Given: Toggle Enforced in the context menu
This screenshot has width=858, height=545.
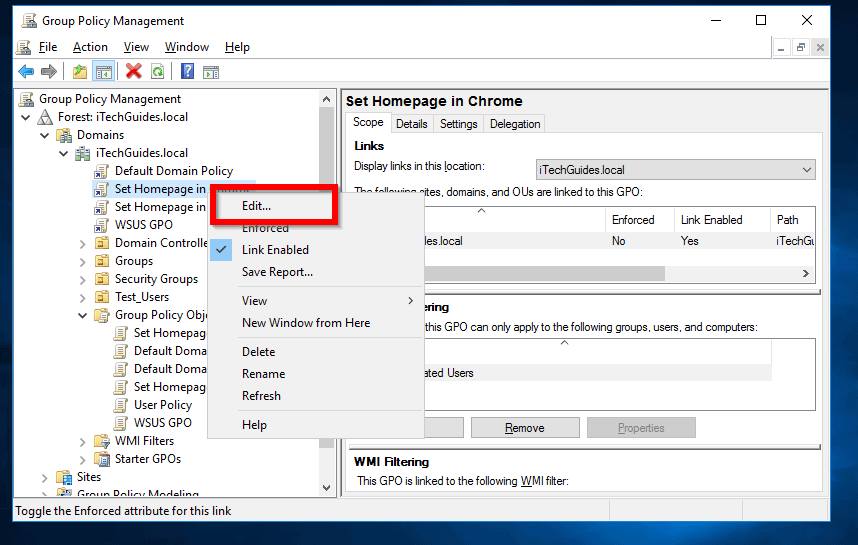Looking at the screenshot, I should coord(316,229).
